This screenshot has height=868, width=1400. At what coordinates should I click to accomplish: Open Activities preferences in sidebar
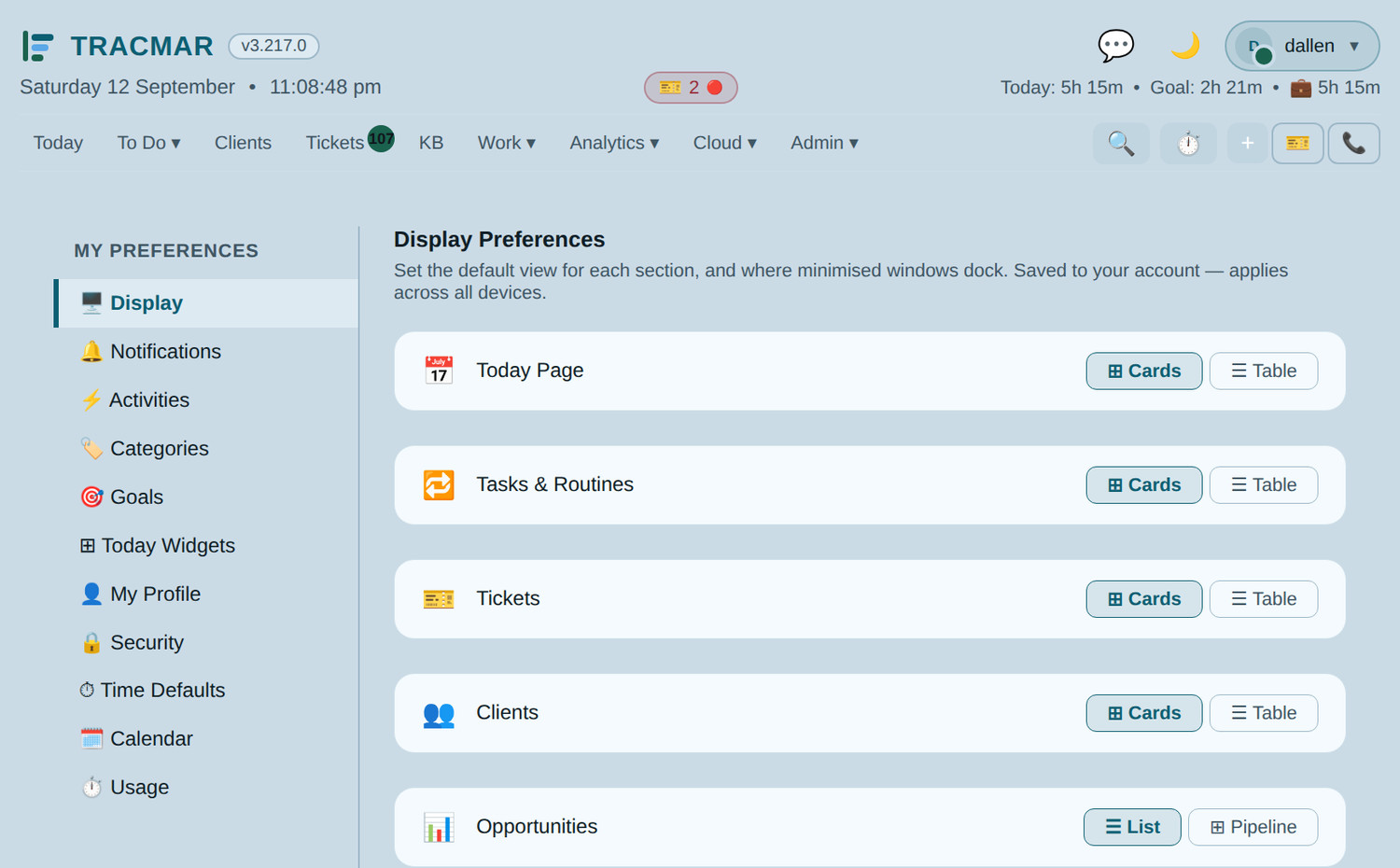(206, 400)
